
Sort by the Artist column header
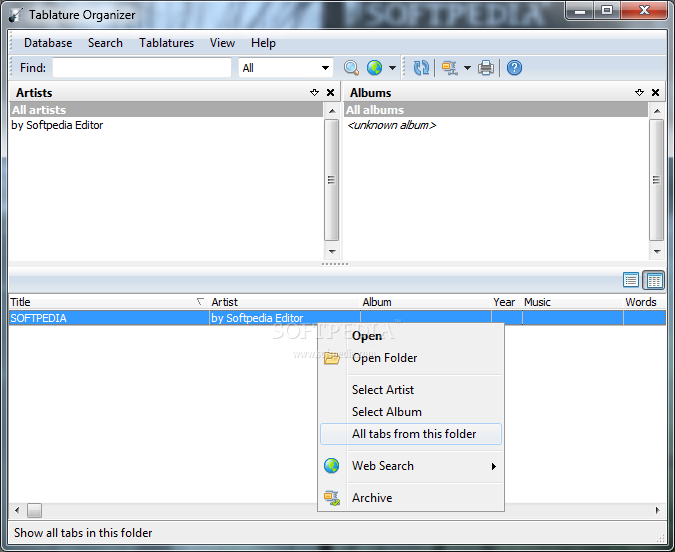[285, 302]
